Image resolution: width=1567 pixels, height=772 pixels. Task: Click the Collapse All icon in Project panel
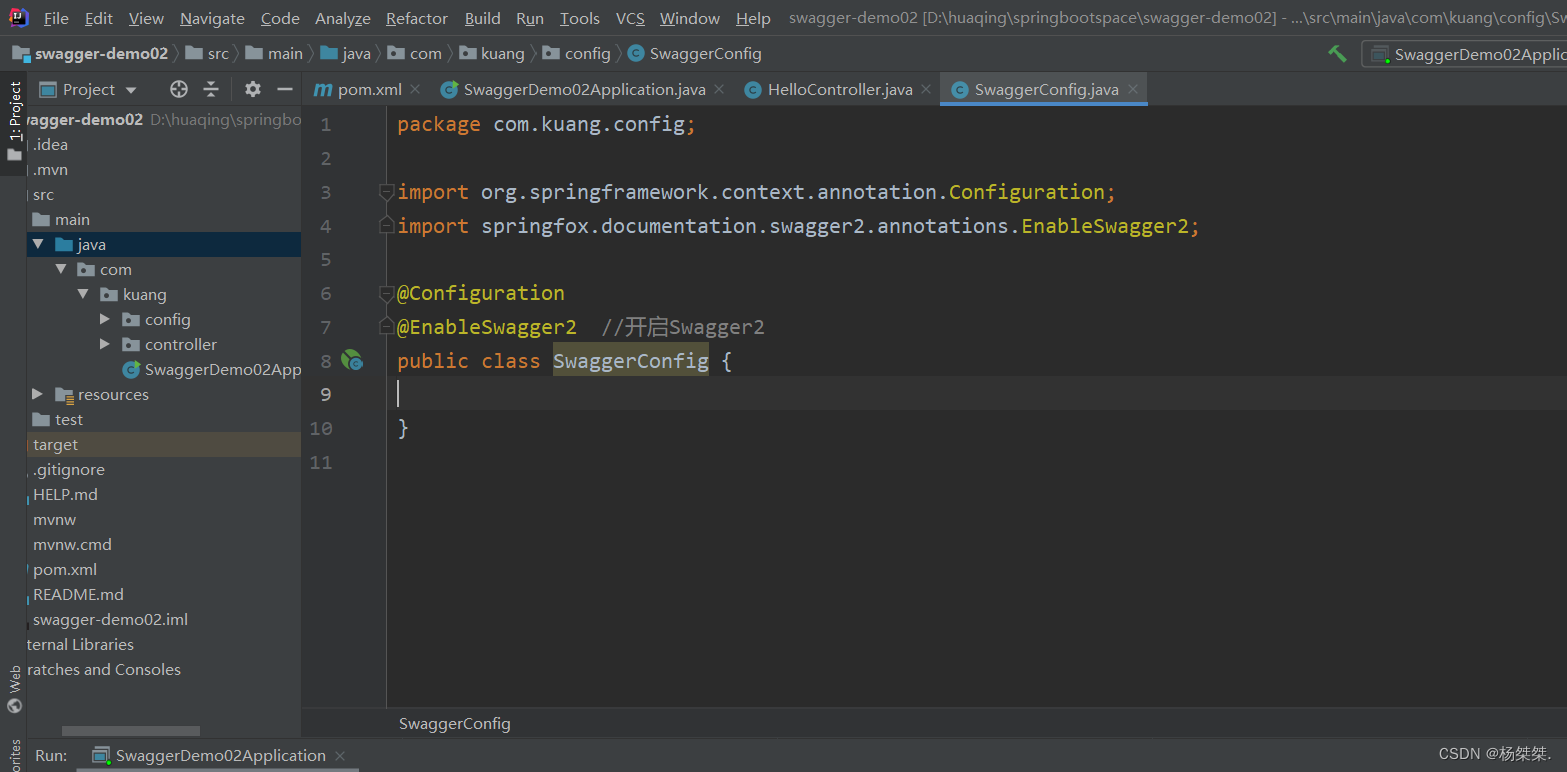[210, 89]
